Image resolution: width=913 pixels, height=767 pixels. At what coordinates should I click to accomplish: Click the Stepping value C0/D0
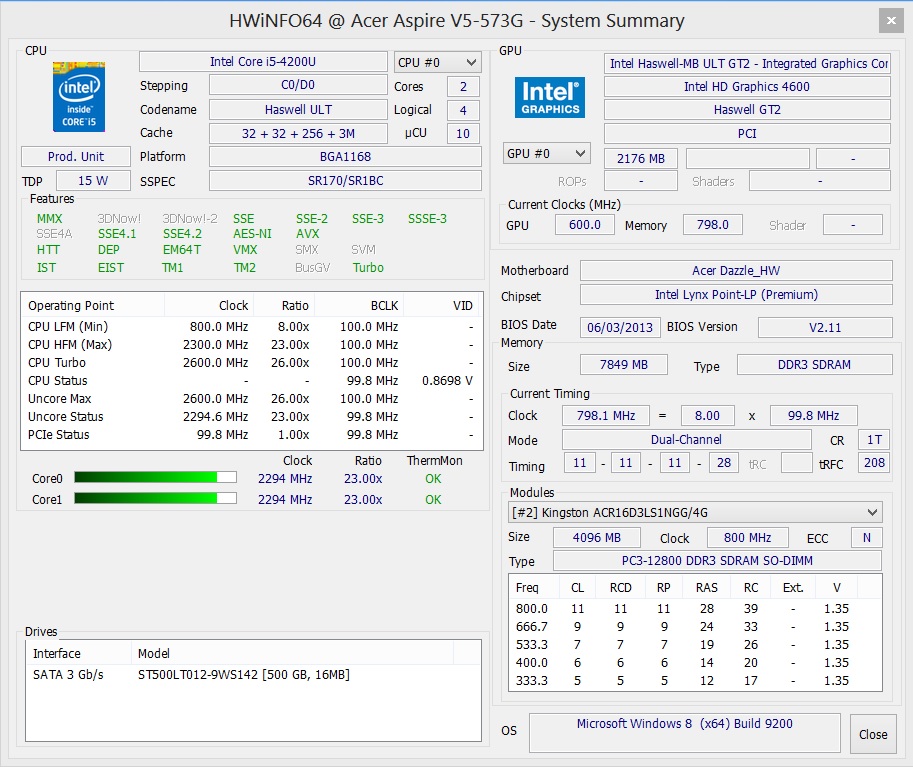298,85
